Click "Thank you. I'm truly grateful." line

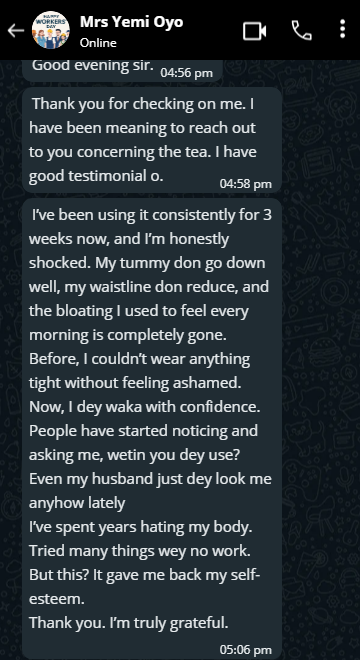point(128,623)
